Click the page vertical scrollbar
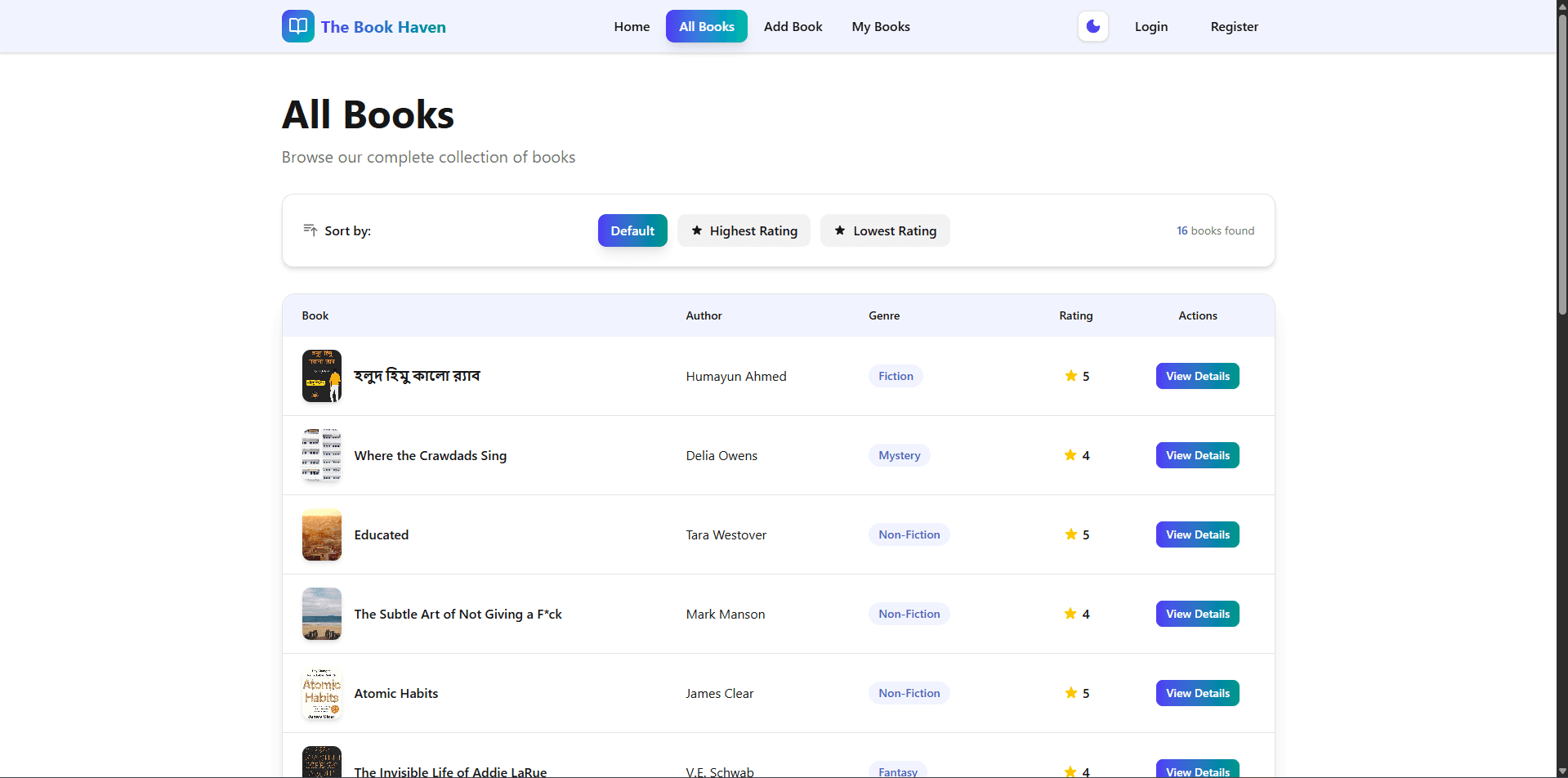Viewport: 1568px width, 778px height. click(x=1562, y=163)
